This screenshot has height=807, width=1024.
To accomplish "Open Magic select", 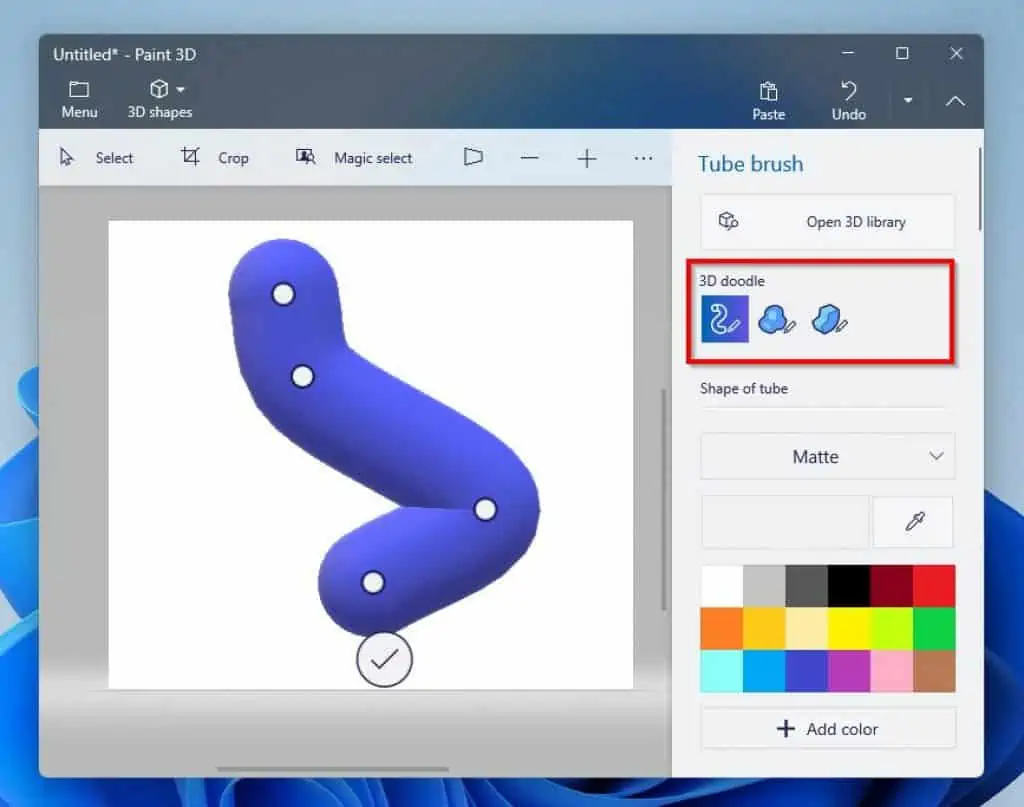I will (x=354, y=157).
